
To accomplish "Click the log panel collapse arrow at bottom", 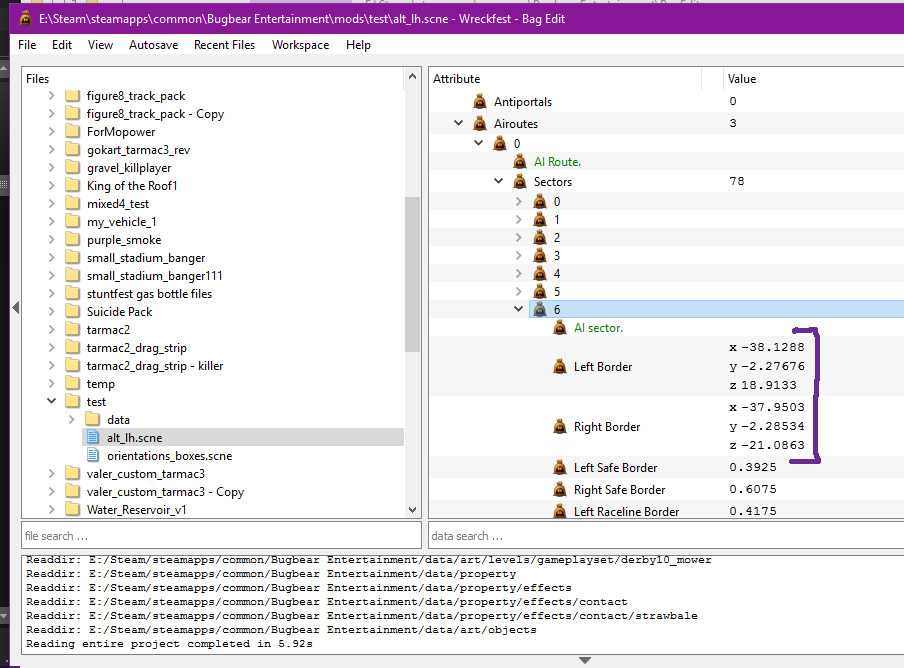I will pyautogui.click(x=585, y=661).
